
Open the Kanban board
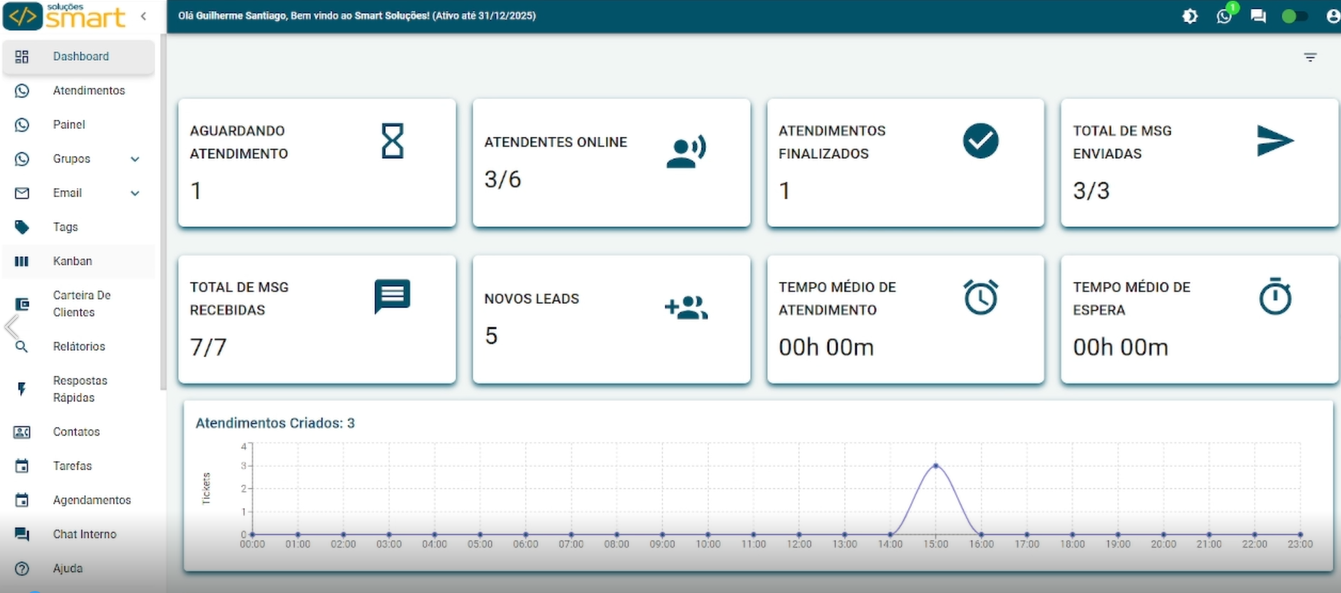coord(78,261)
